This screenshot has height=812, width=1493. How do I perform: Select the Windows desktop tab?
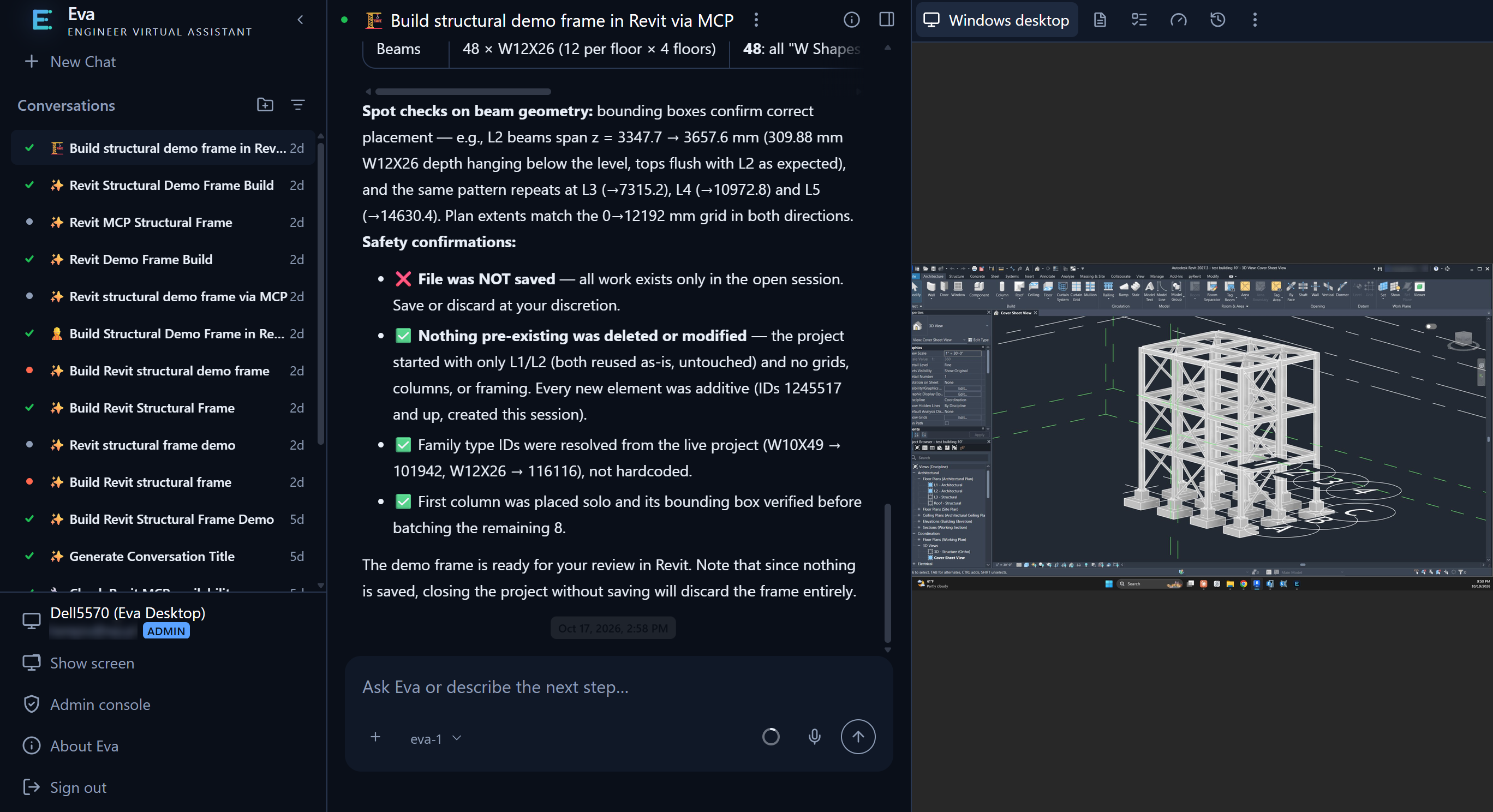[x=996, y=20]
